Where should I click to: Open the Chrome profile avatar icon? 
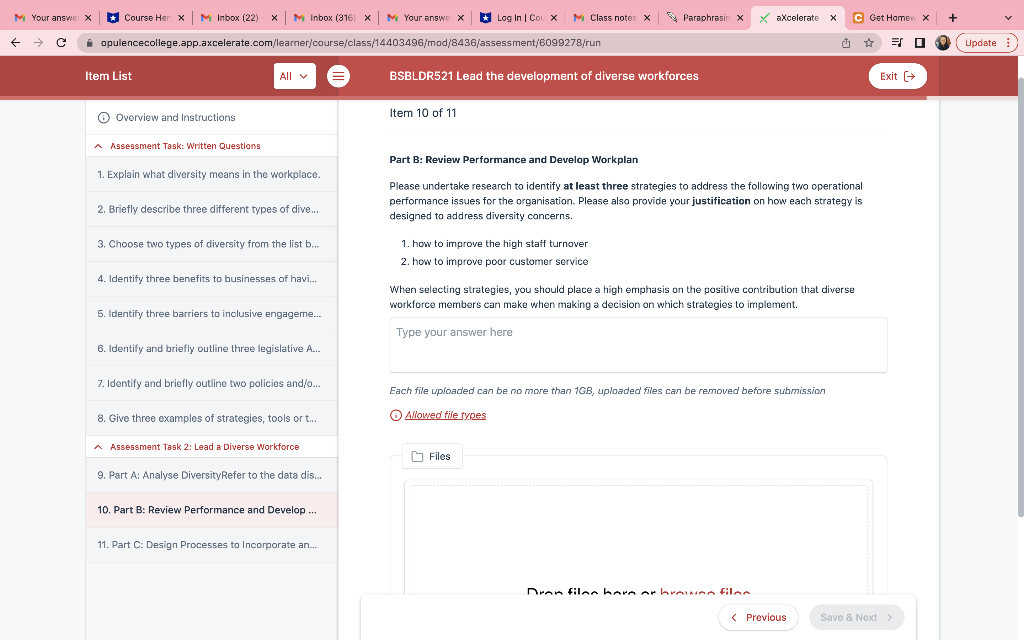[x=941, y=43]
